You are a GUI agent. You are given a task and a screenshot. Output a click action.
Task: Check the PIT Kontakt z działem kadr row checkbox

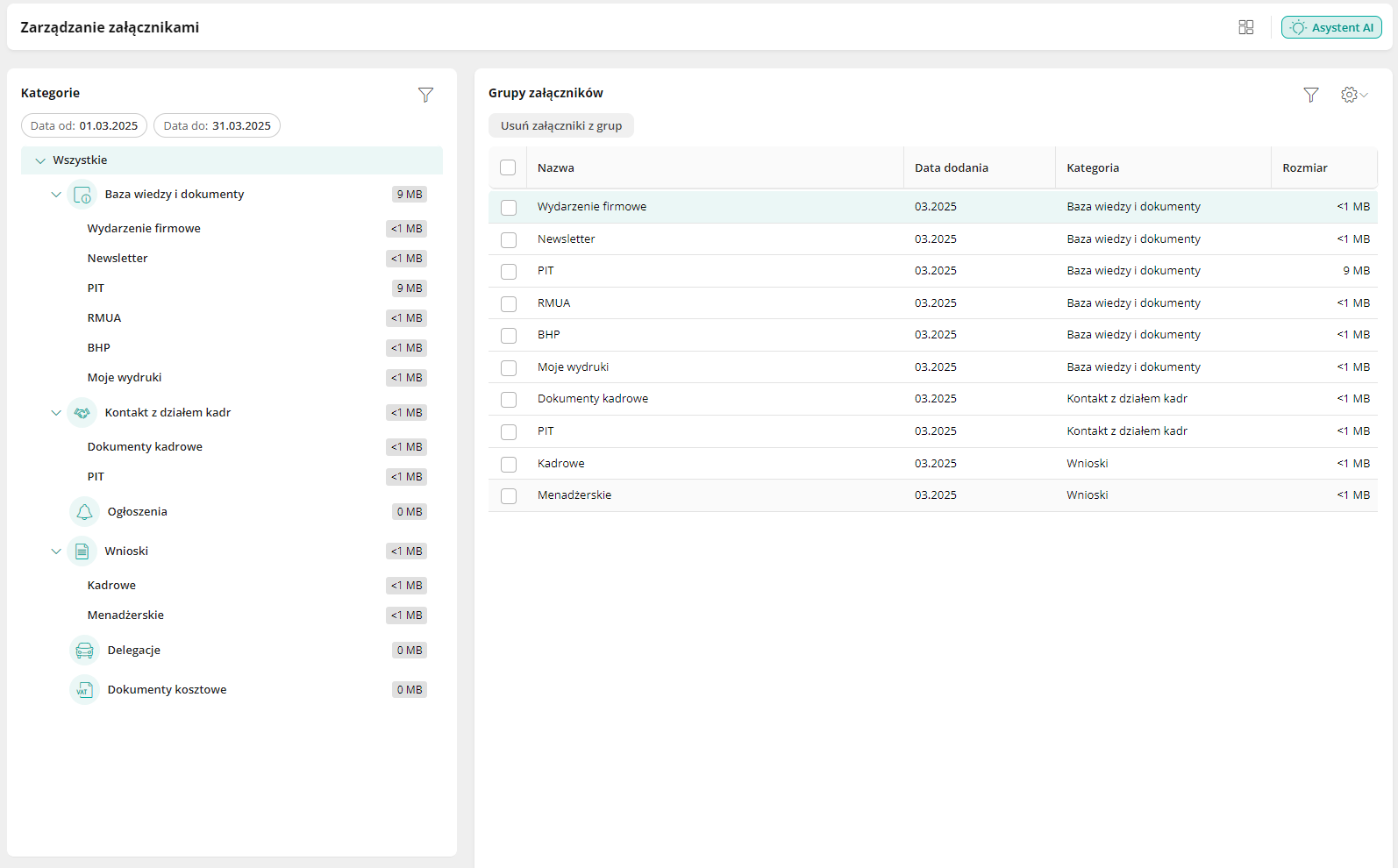(x=509, y=432)
